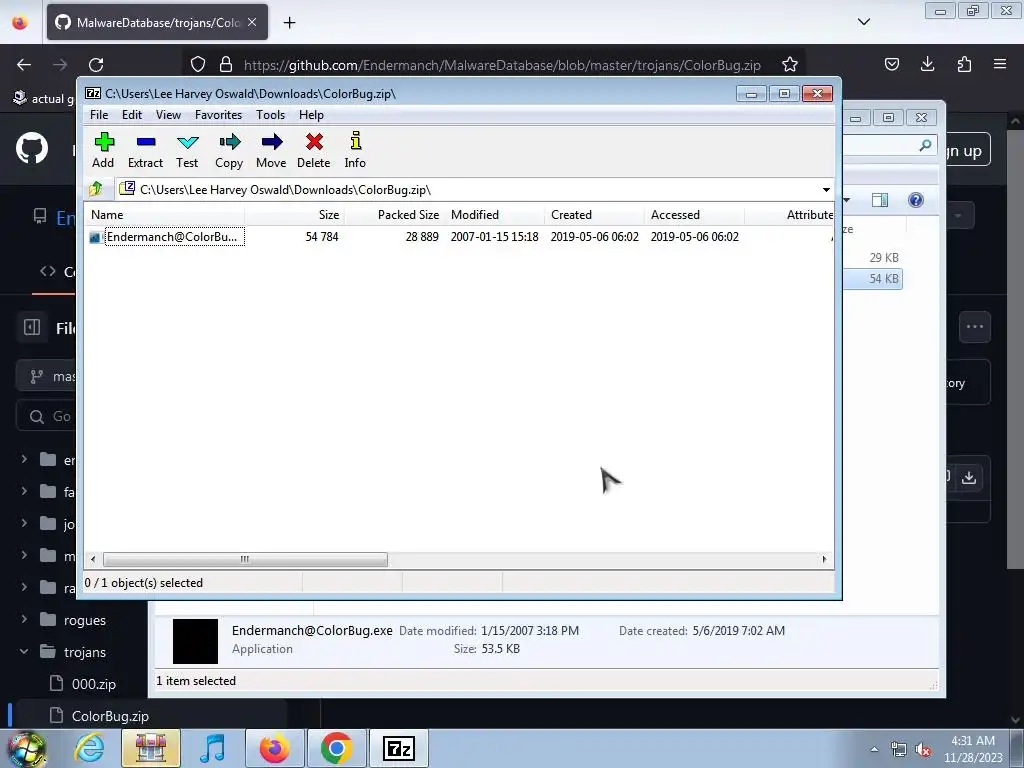1024x768 pixels.
Task: Sort by the Created column header
Action: coord(594,215)
